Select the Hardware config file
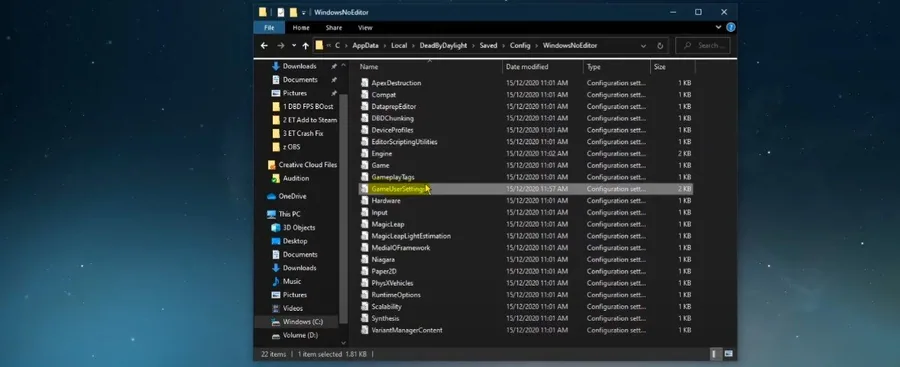 coord(386,201)
